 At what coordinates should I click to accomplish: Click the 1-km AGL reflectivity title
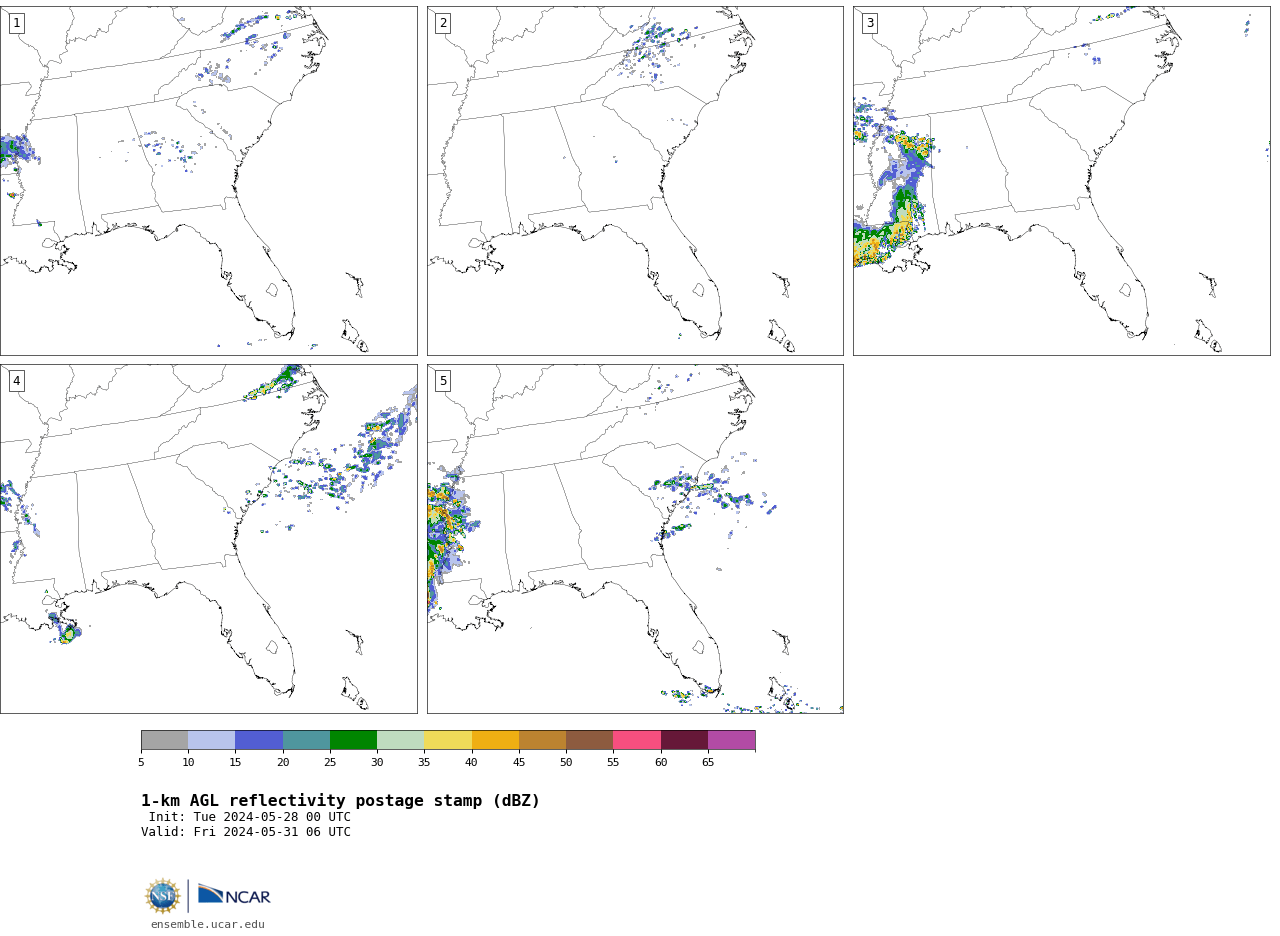pos(340,801)
